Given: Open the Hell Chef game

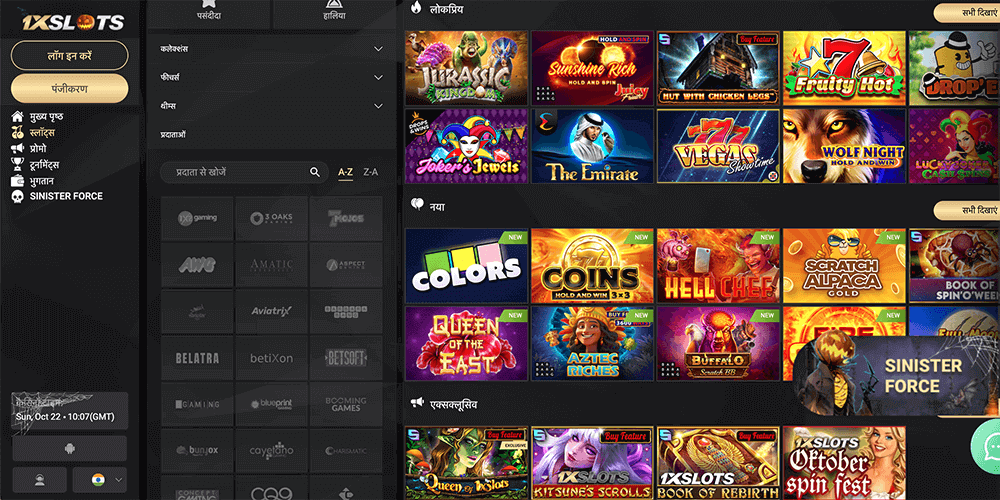Looking at the screenshot, I should point(718,265).
